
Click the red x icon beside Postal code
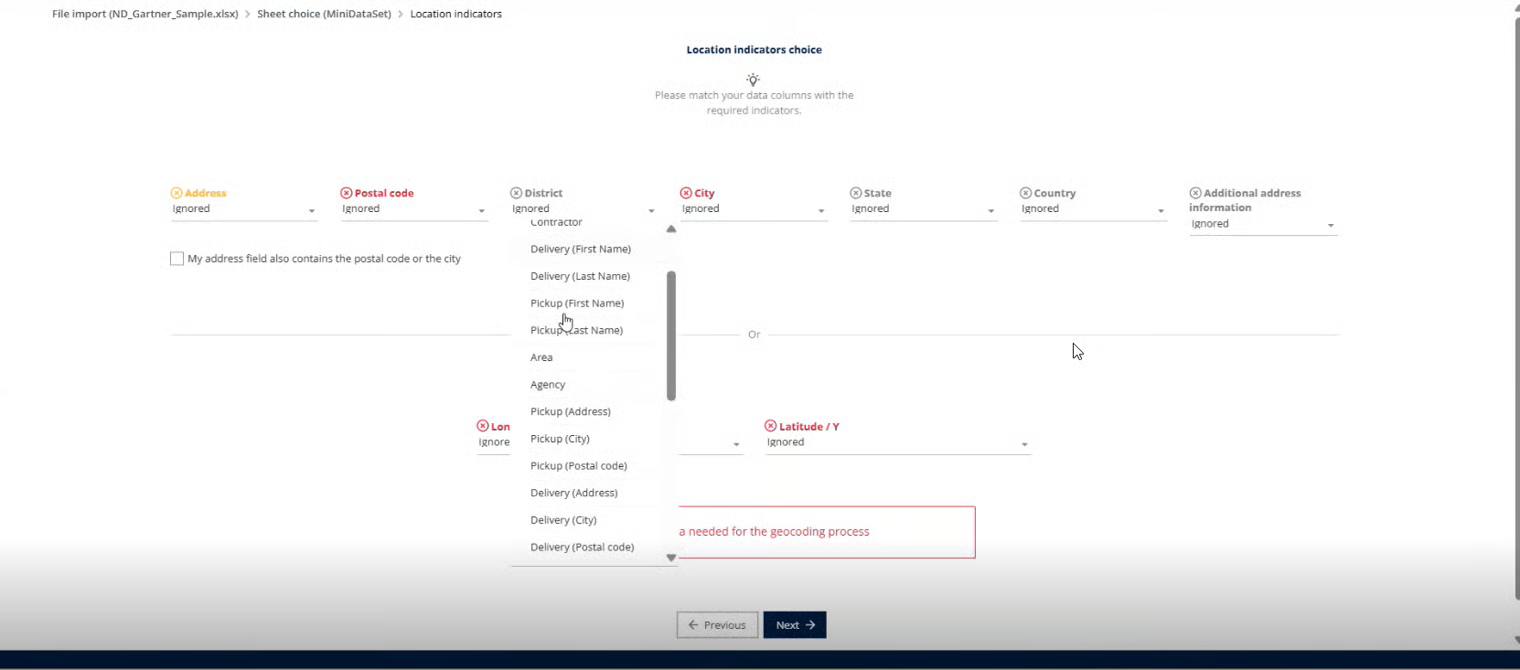[x=347, y=193]
